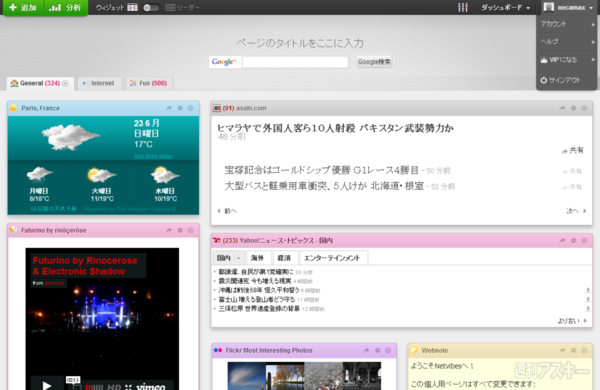
Task: Toggle the widget/reader view switch
Action: [x=151, y=8]
